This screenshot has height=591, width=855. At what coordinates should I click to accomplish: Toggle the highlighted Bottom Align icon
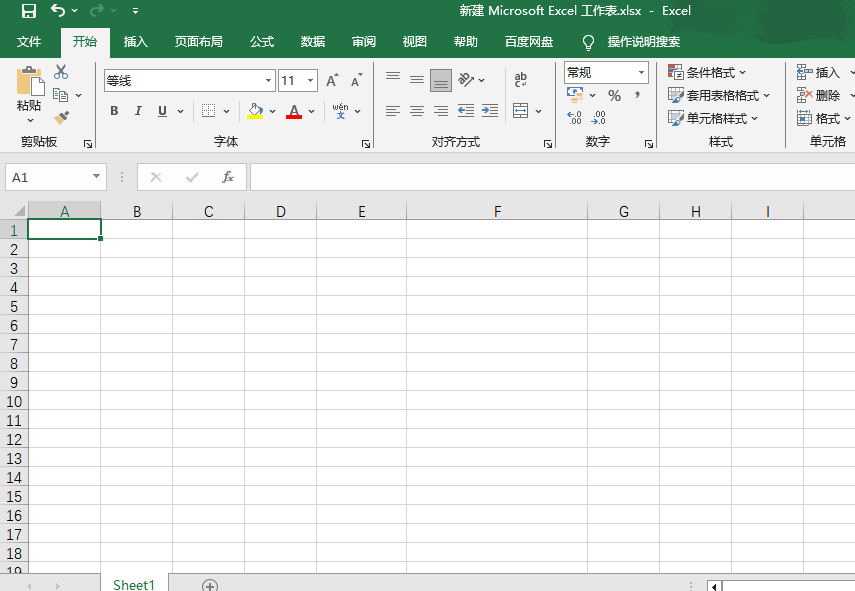coord(441,81)
